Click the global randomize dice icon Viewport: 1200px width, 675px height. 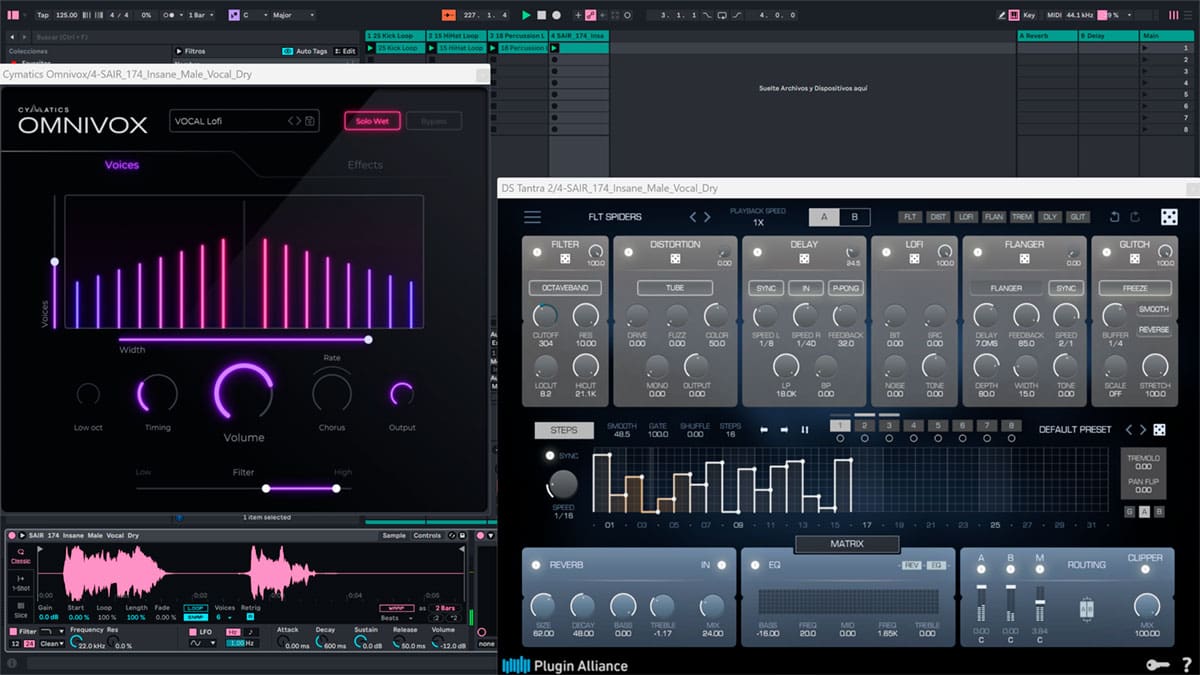[x=1168, y=217]
